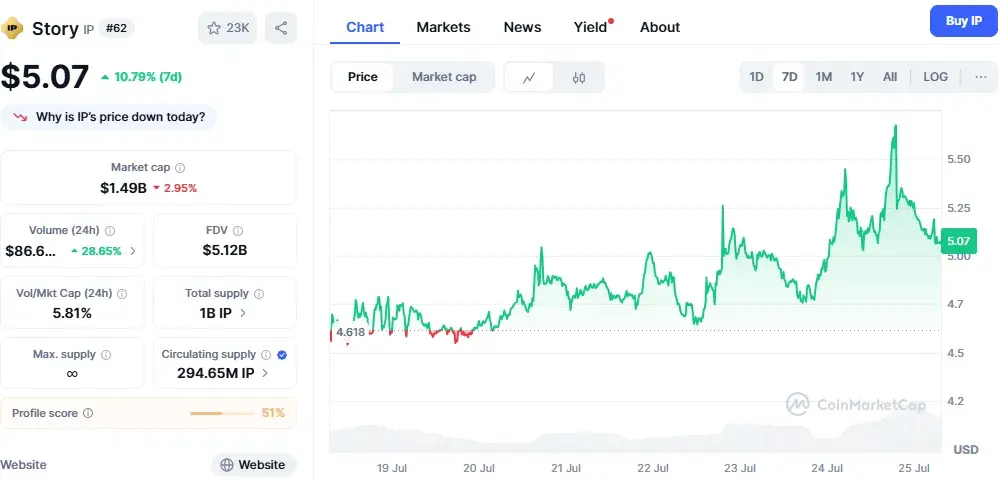Open the About tab
Screen dimensions: 1001x481
659,27
